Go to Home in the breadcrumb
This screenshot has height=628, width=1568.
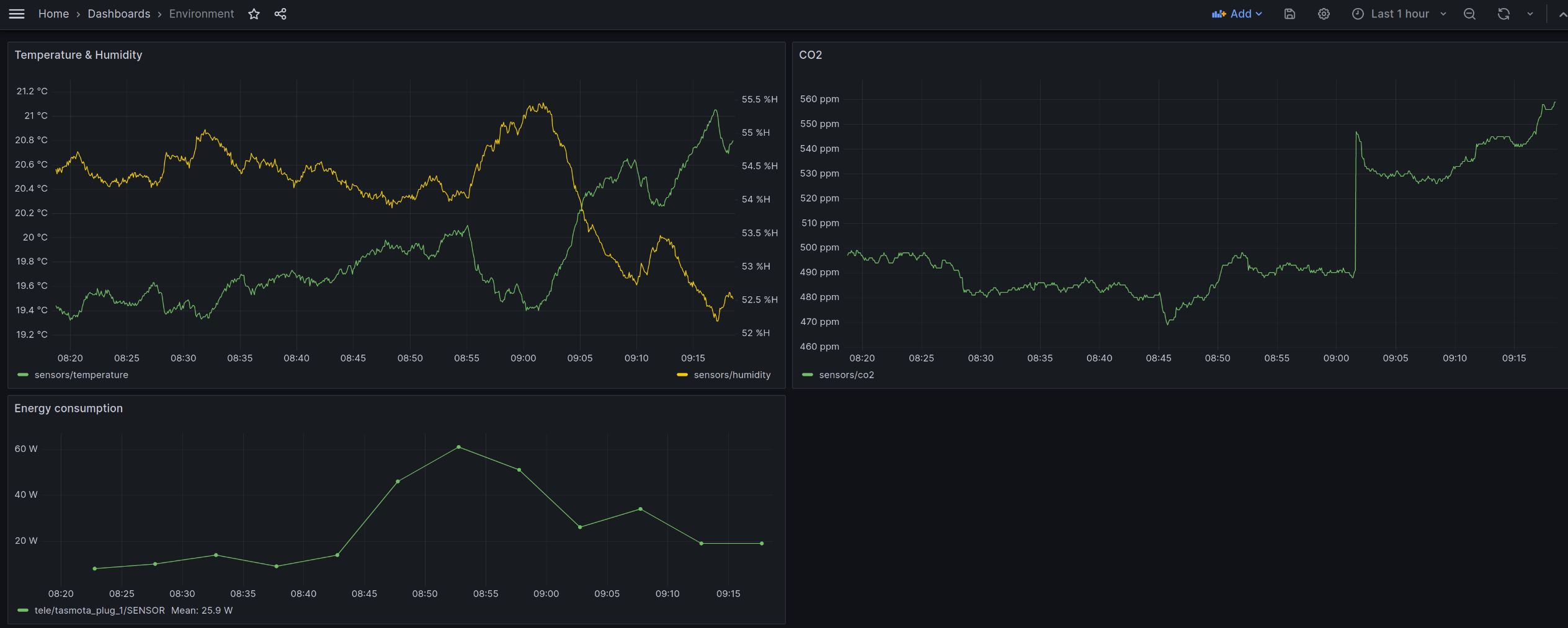53,14
